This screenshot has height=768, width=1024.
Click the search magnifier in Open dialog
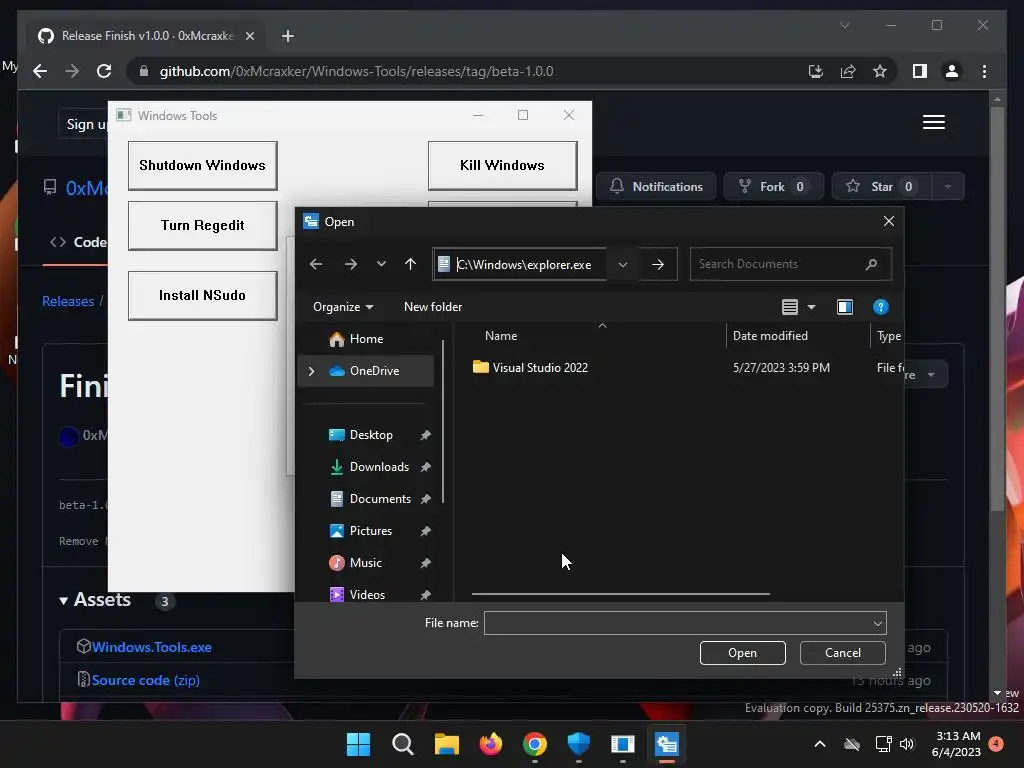point(871,264)
